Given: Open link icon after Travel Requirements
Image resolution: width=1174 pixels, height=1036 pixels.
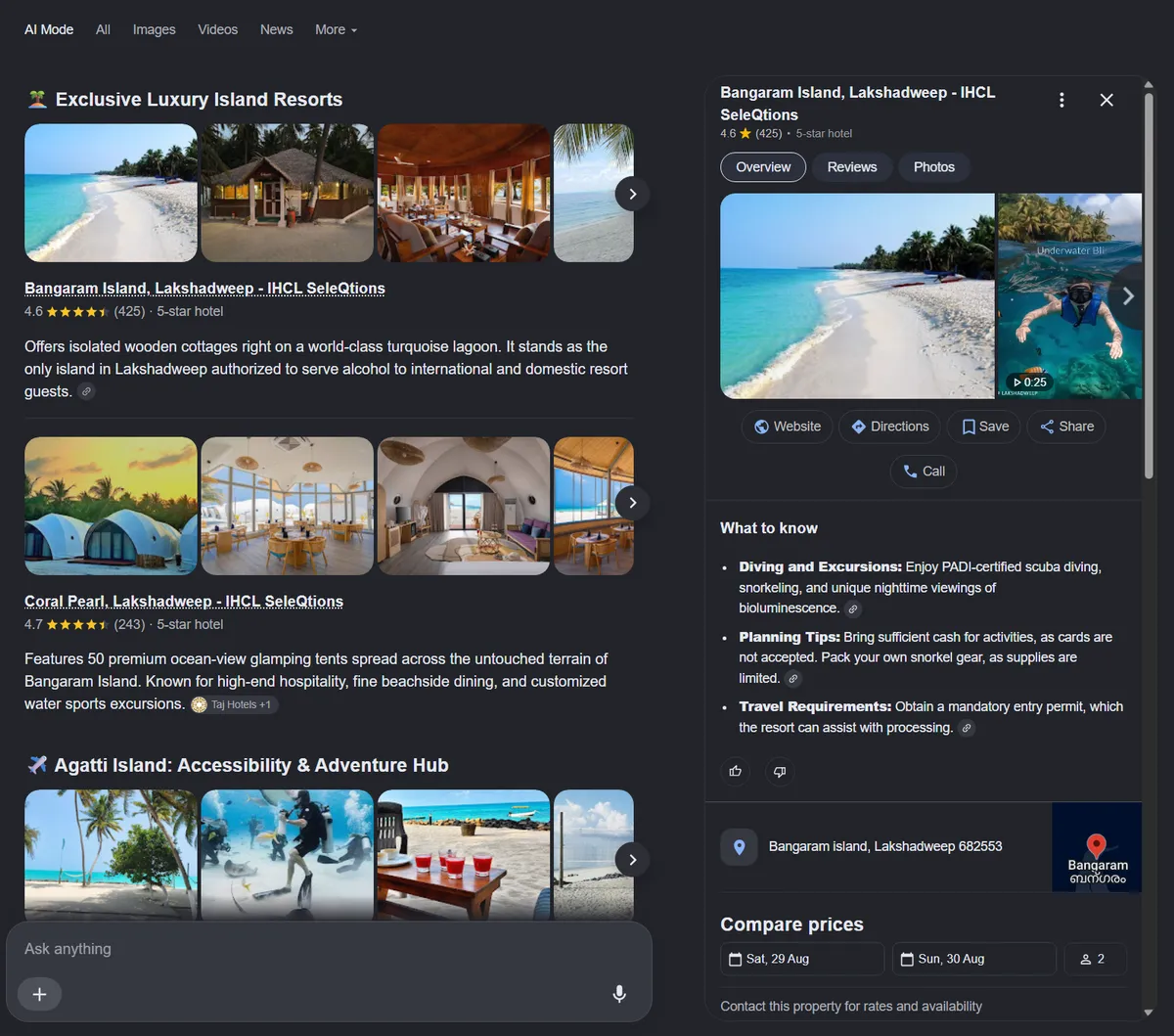Looking at the screenshot, I should click(x=967, y=728).
